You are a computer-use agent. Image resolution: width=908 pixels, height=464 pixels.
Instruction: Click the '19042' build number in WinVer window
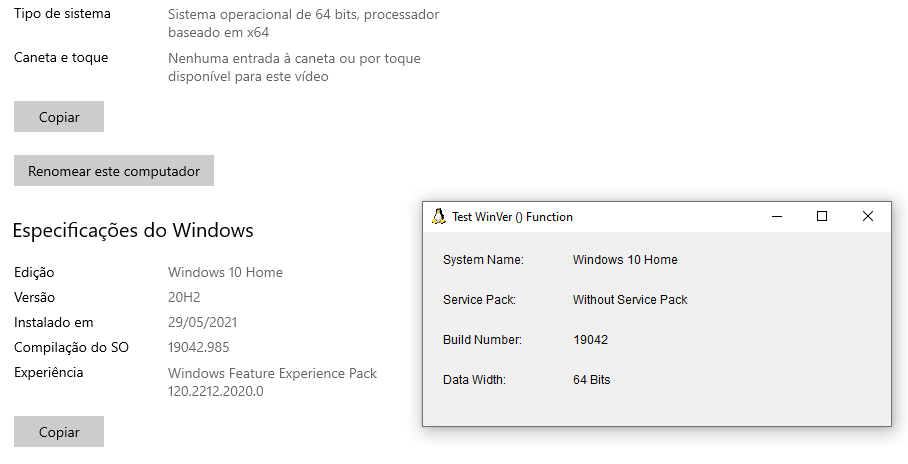tap(591, 339)
